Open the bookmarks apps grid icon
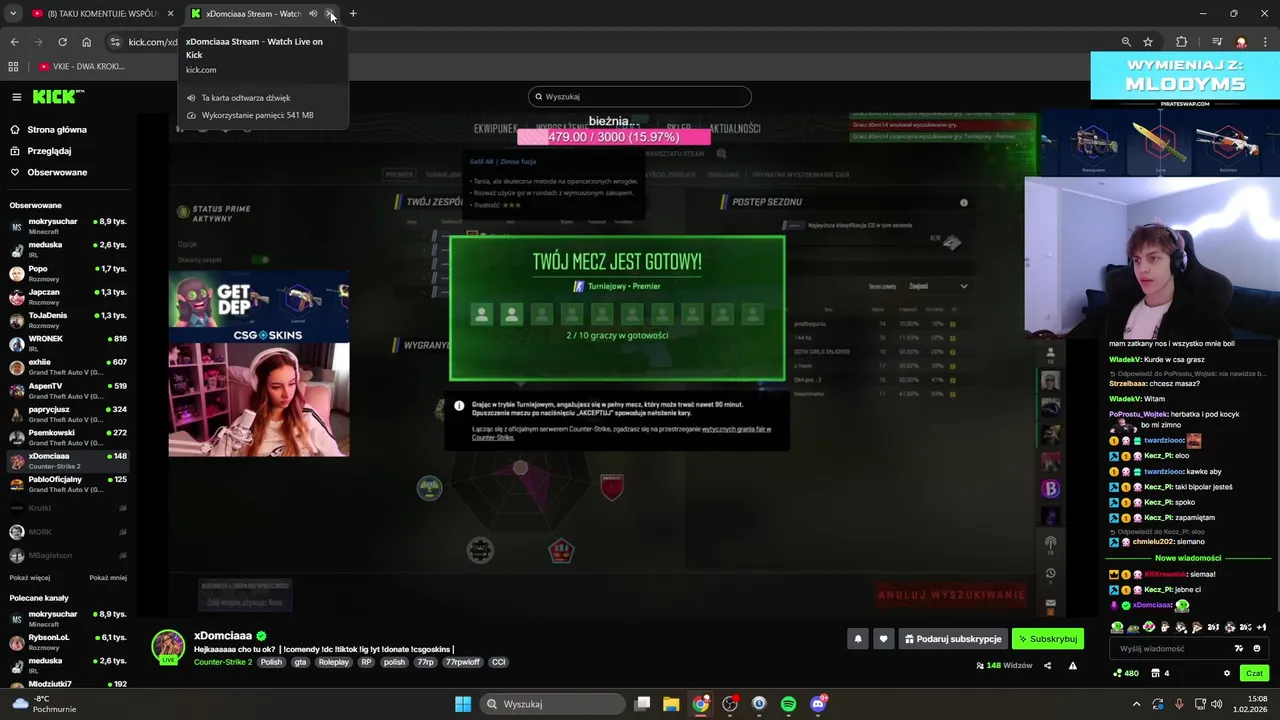The height and width of the screenshot is (720, 1280). [x=13, y=66]
